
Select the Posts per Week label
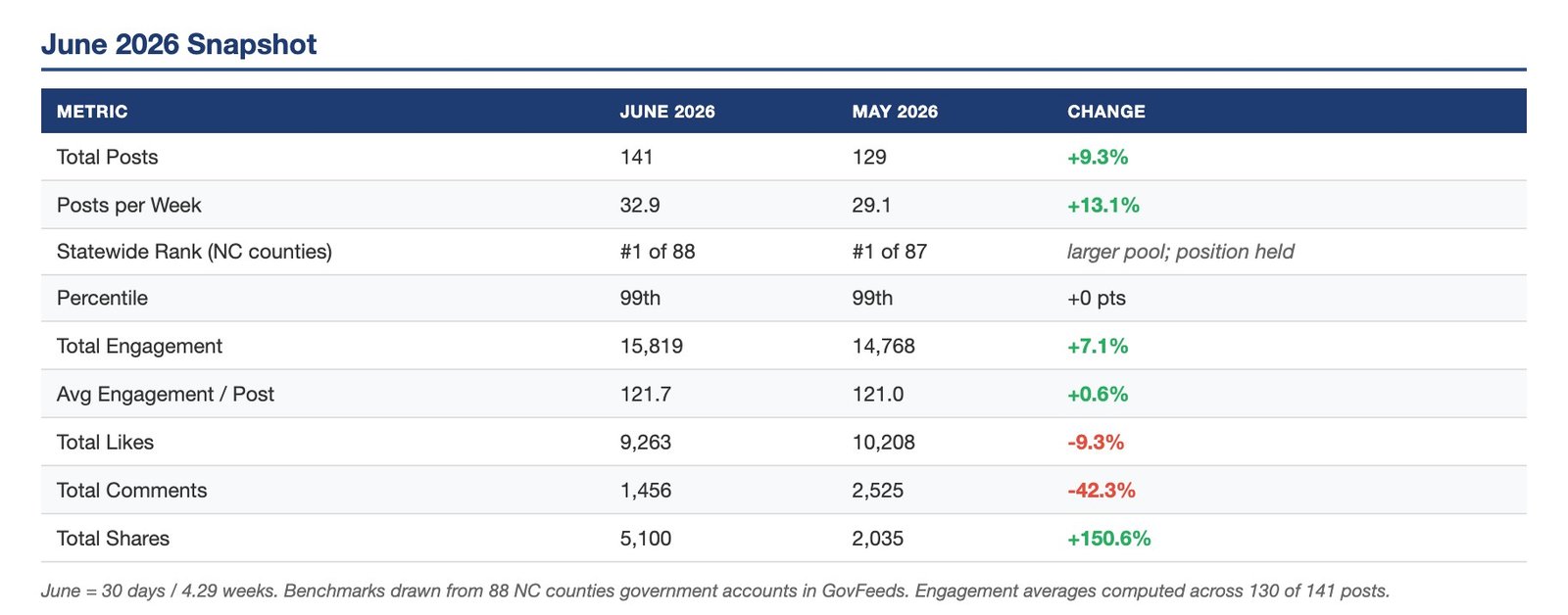(x=128, y=206)
